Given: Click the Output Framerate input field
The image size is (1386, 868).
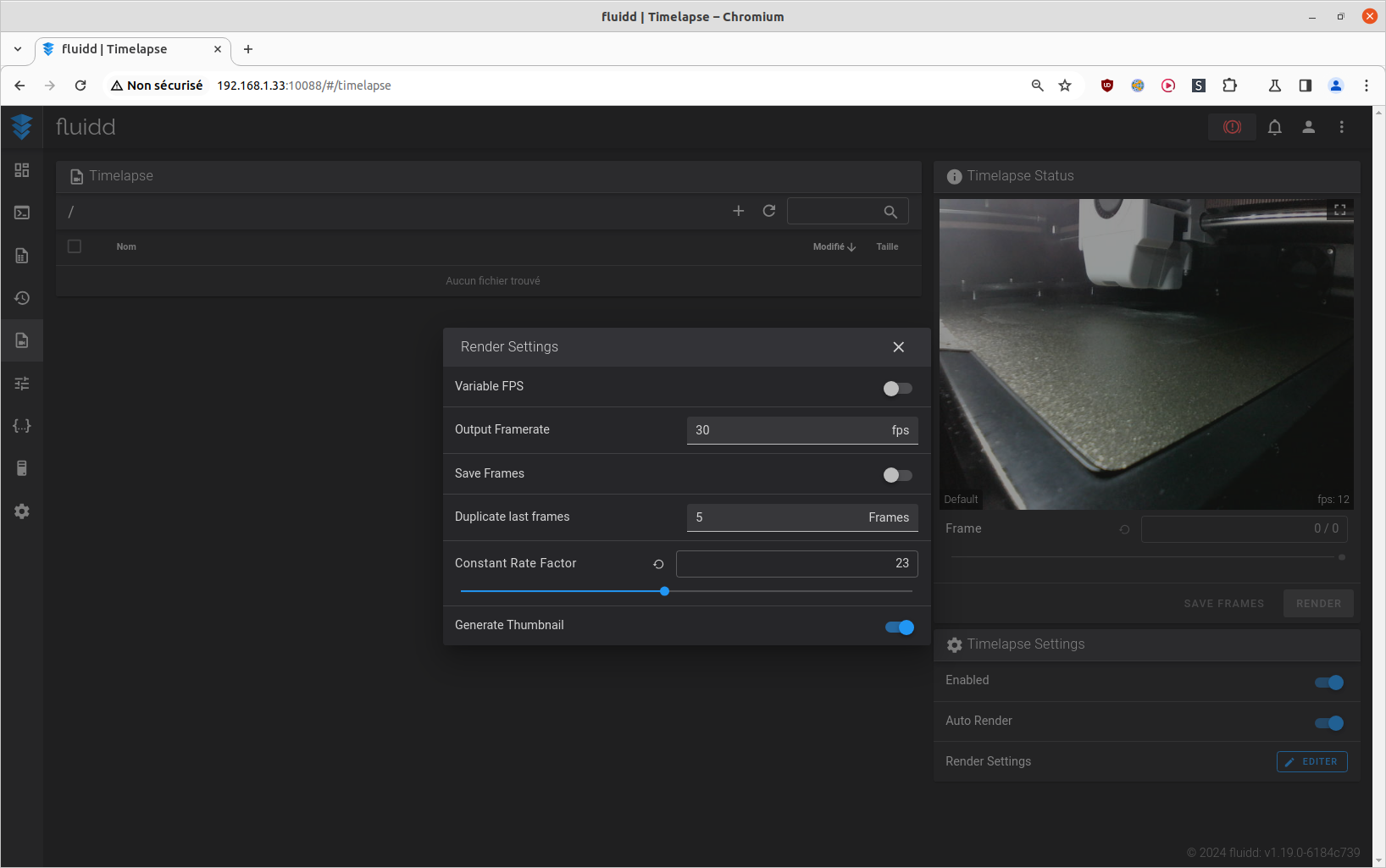Looking at the screenshot, I should click(788, 430).
